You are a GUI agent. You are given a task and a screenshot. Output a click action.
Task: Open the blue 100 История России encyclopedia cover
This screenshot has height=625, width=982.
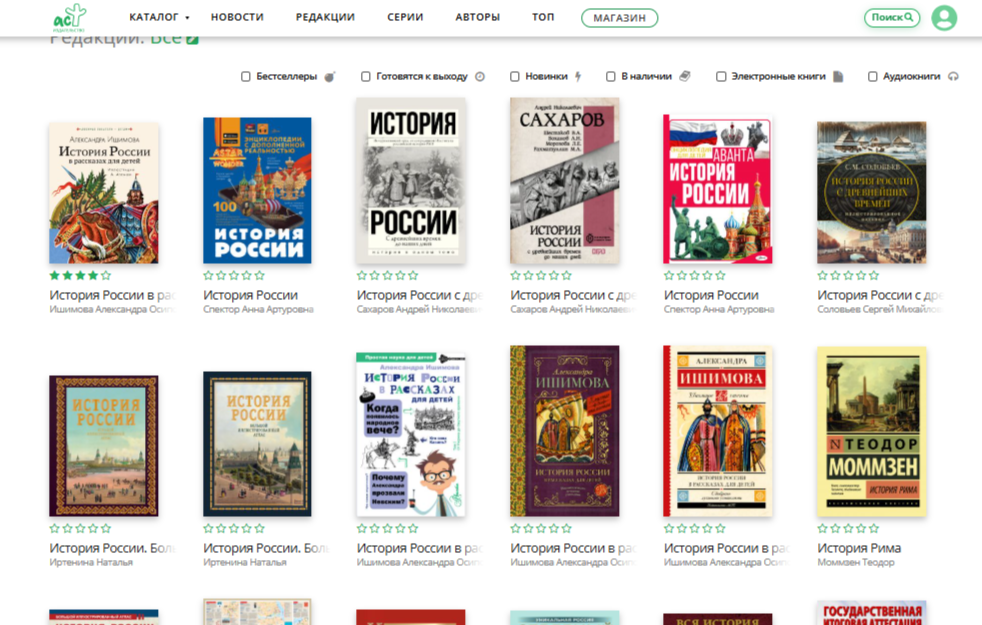(257, 190)
